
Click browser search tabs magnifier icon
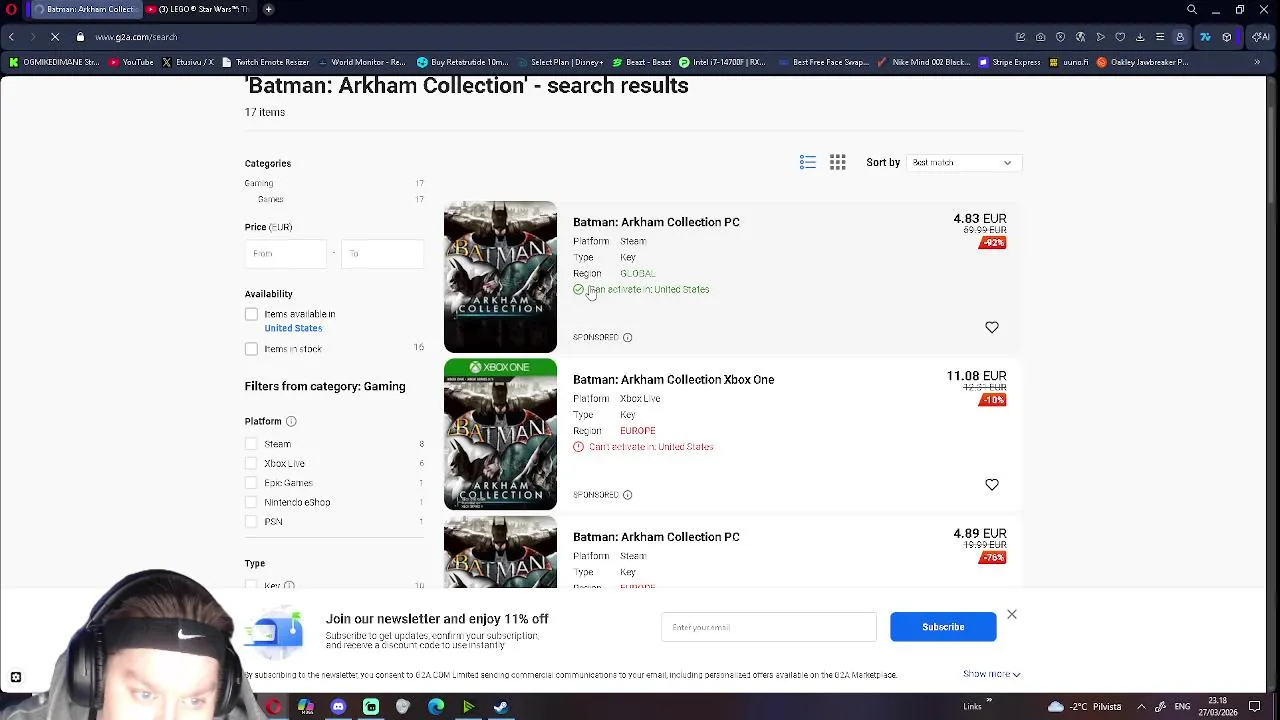1192,9
